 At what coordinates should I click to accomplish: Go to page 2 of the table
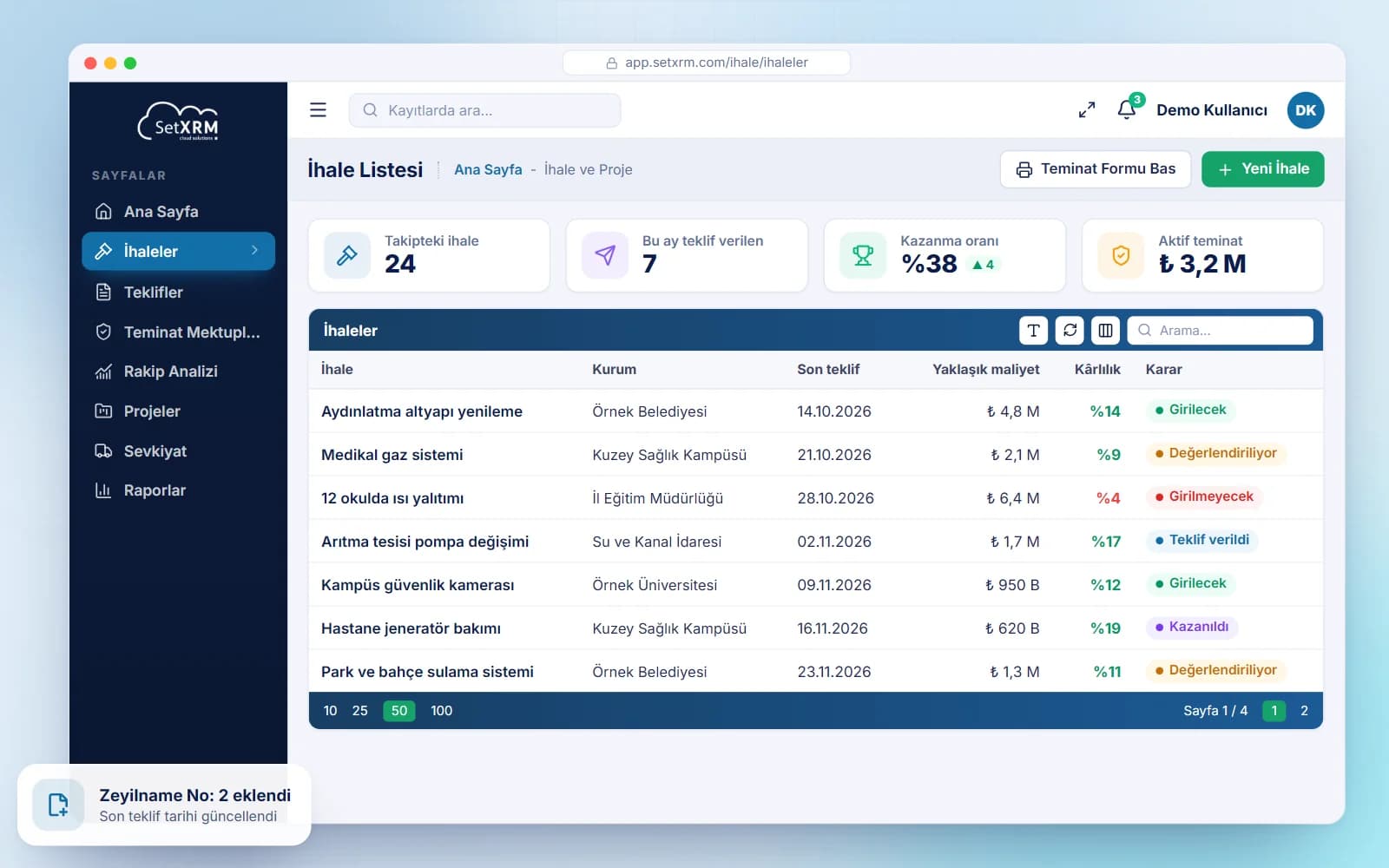pyautogui.click(x=1304, y=711)
